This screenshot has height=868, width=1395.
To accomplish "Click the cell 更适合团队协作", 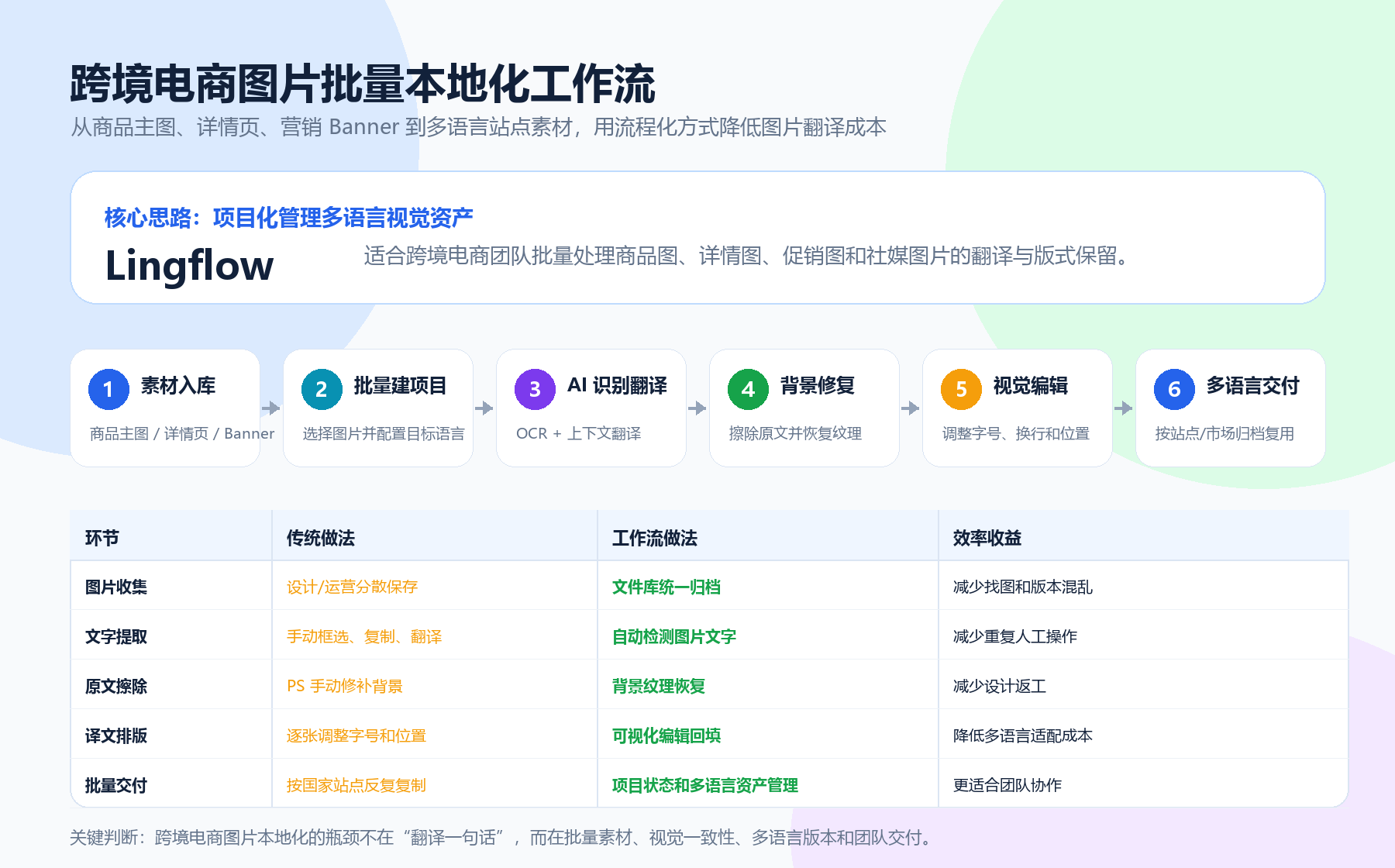I will 1007,786.
